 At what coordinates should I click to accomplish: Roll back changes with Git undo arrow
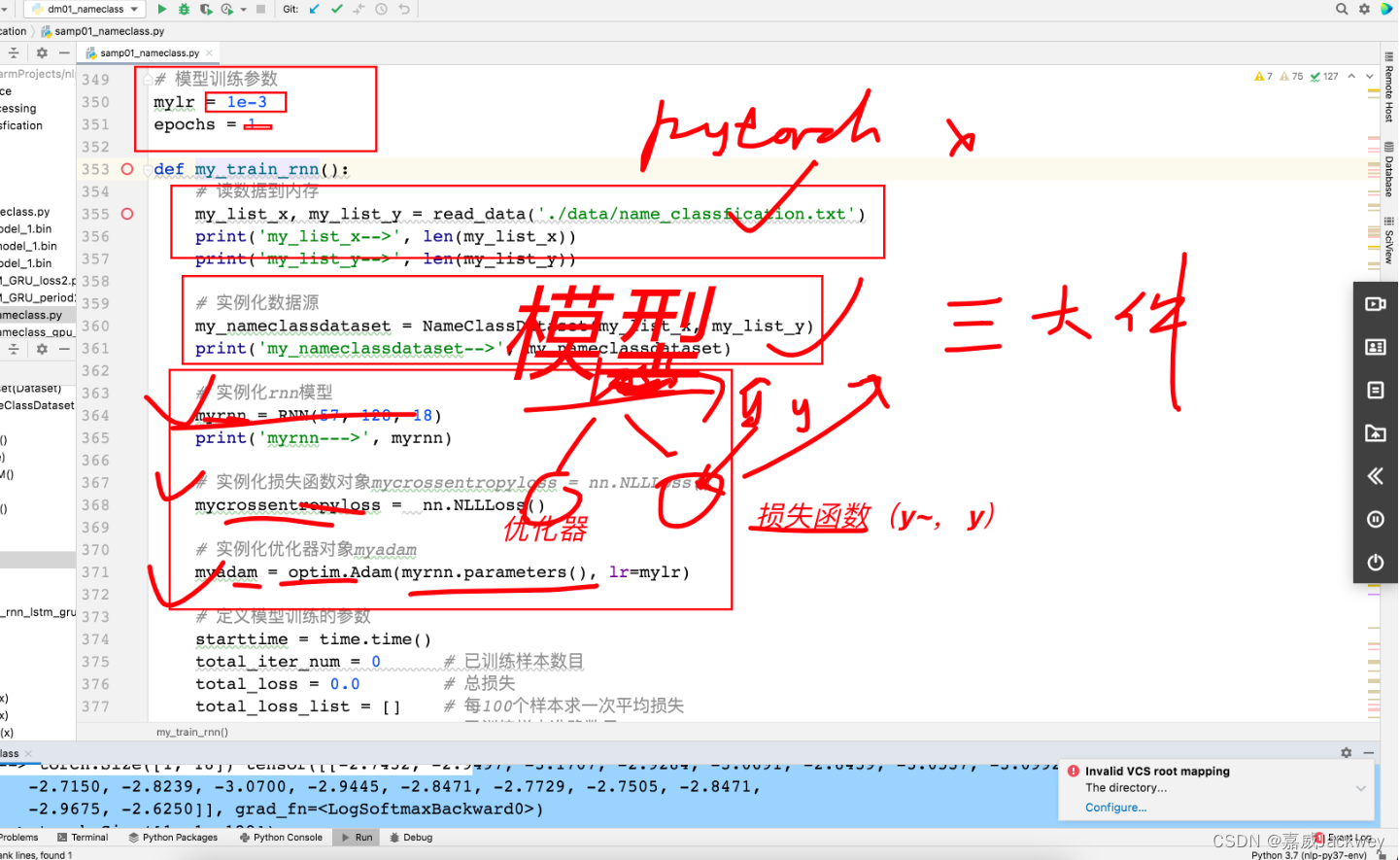(404, 9)
